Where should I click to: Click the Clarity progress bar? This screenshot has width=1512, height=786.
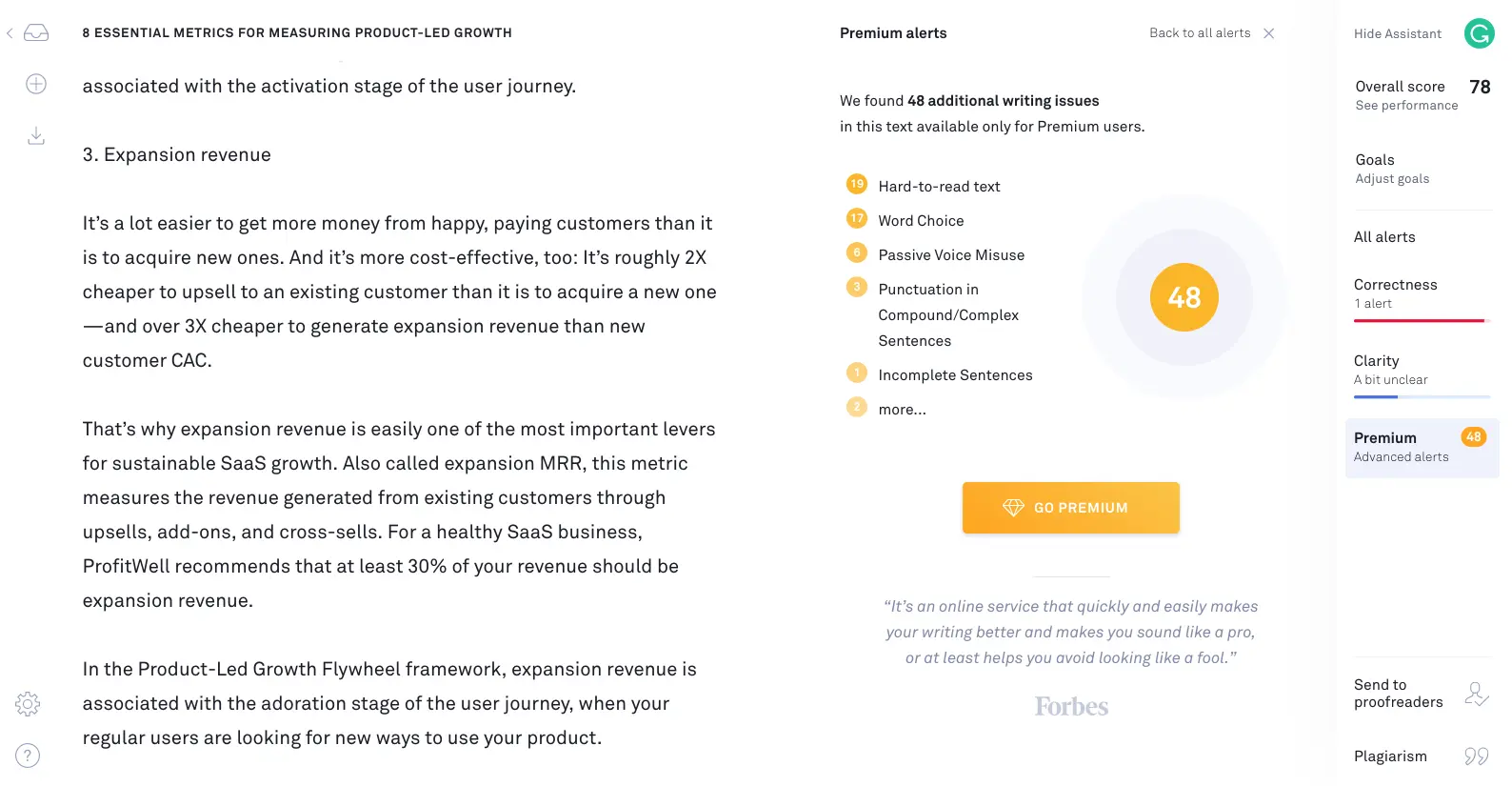(1421, 396)
